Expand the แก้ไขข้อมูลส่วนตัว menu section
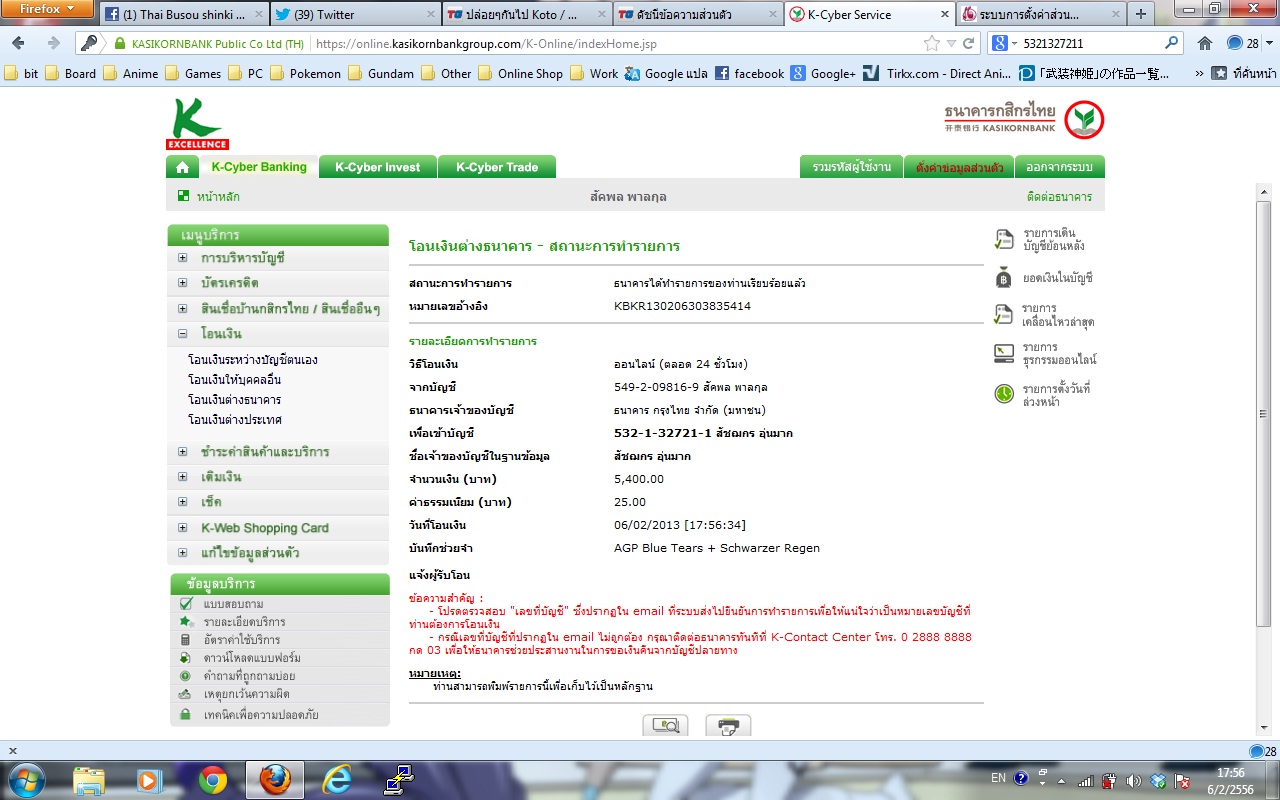The width and height of the screenshot is (1280, 800). (183, 553)
